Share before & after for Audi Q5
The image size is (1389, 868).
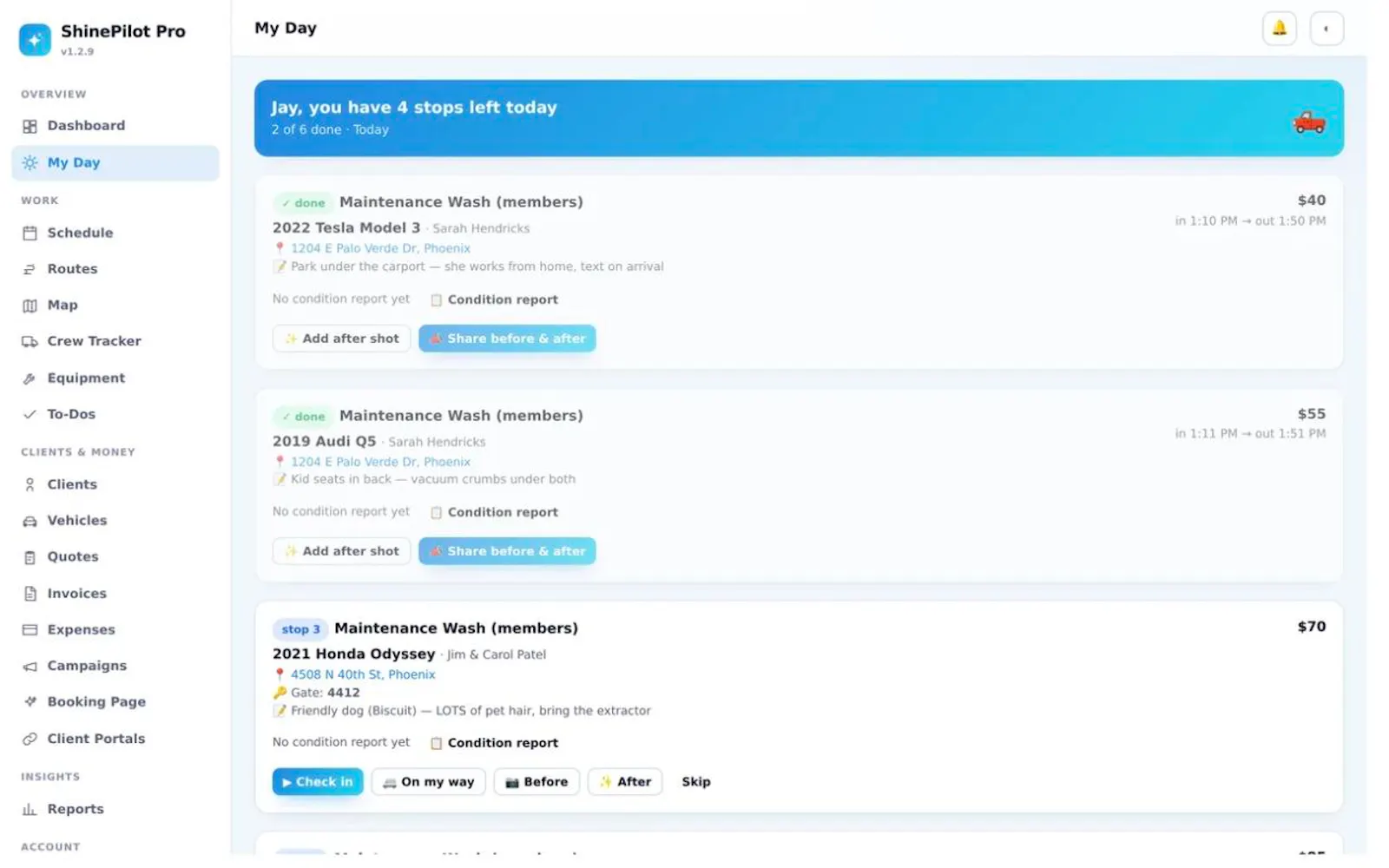tap(507, 551)
